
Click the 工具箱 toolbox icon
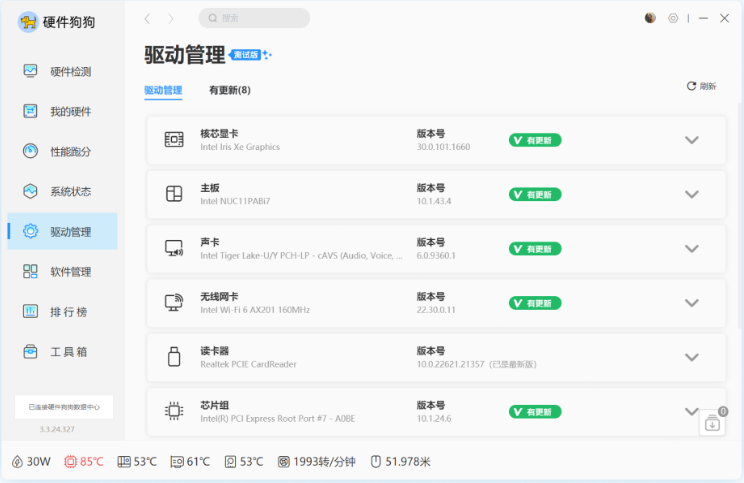click(x=30, y=352)
